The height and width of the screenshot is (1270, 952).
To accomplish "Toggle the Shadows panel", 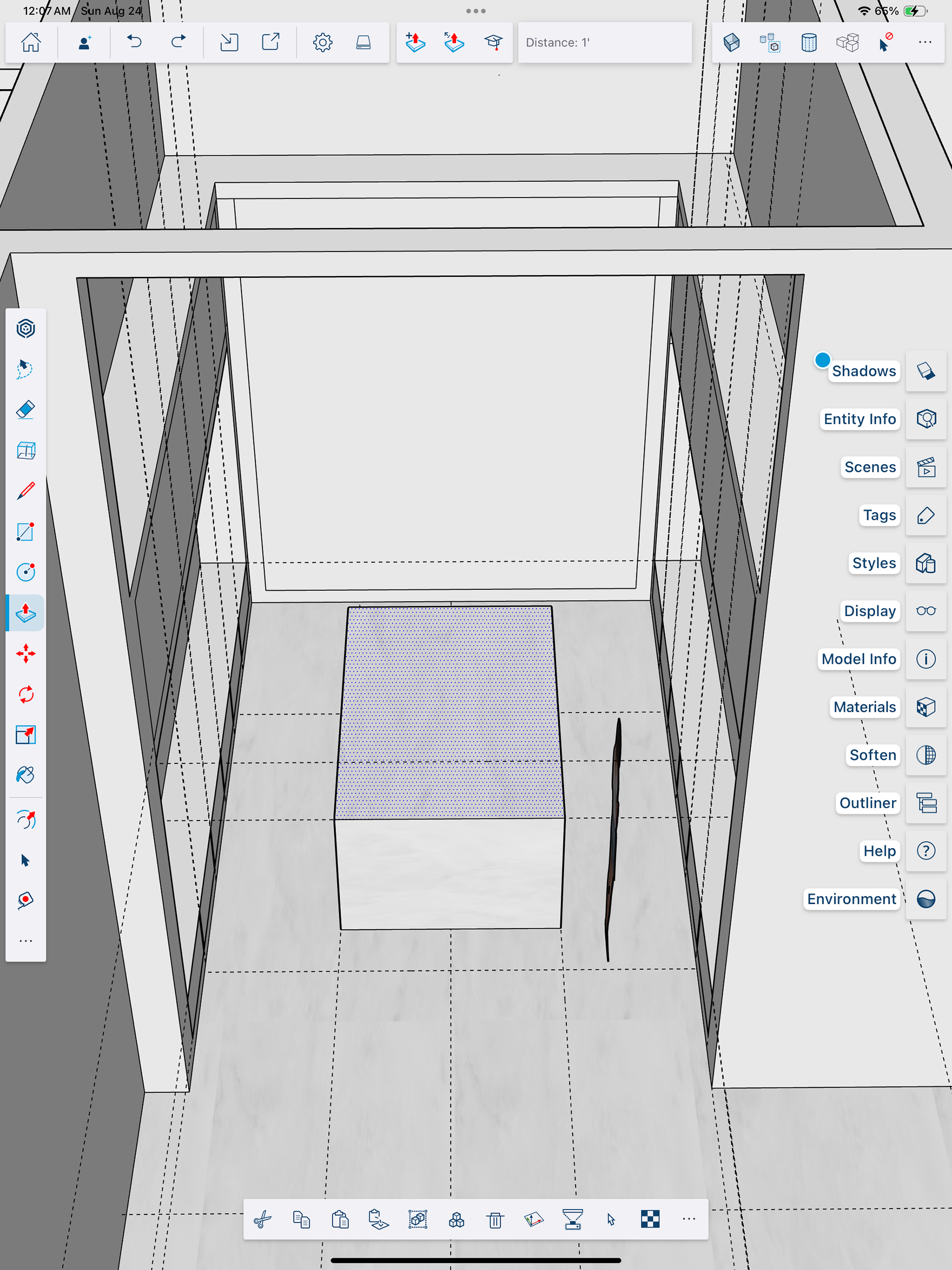I will coord(926,371).
